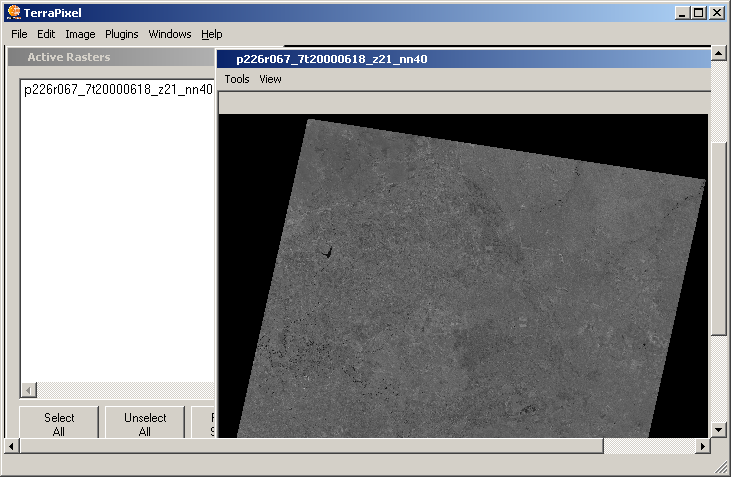Click the vertical scrollbar down arrow
Viewport: 731px width, 477px height.
718,429
